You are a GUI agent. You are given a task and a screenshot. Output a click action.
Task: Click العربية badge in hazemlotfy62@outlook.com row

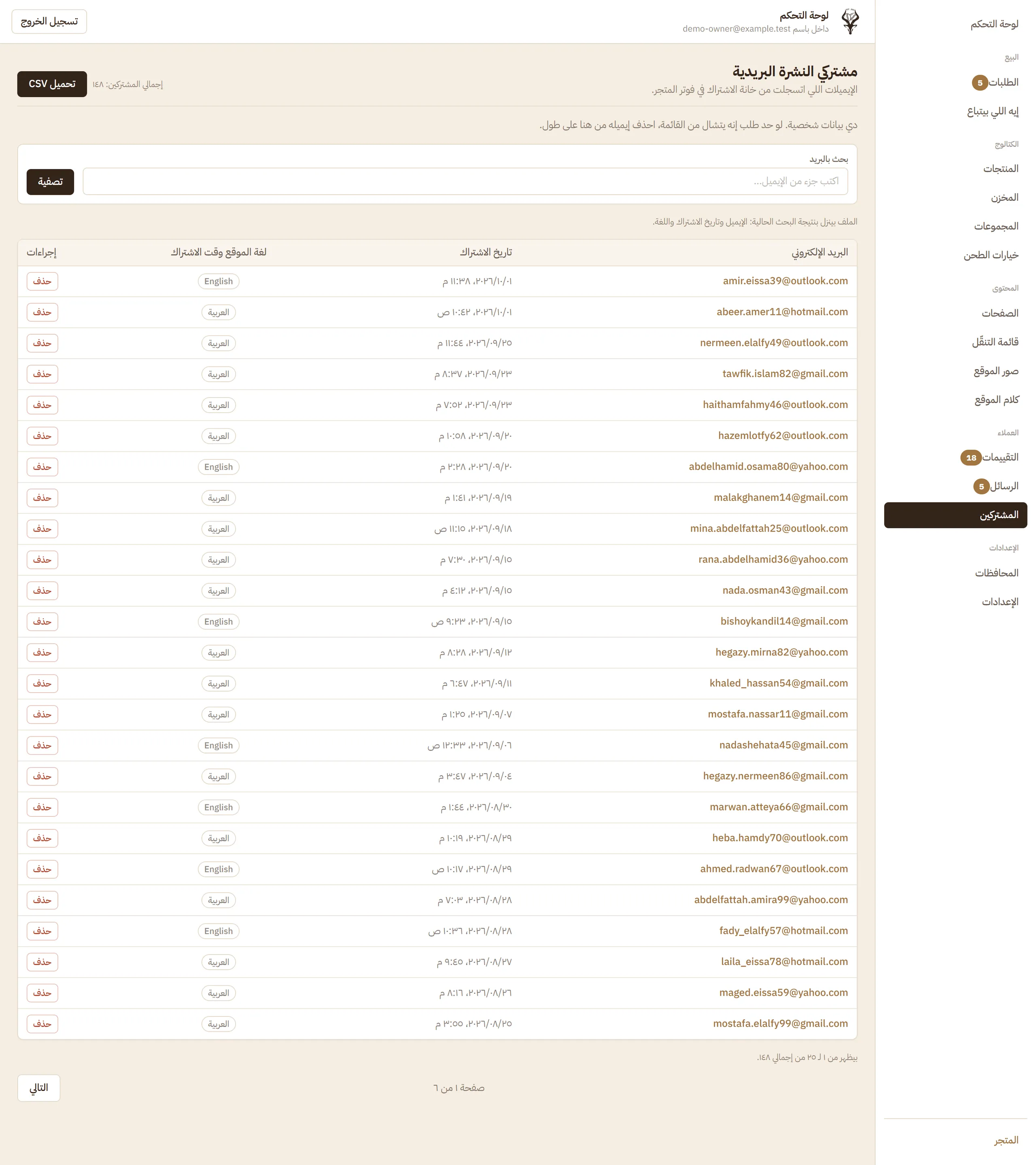click(x=219, y=436)
